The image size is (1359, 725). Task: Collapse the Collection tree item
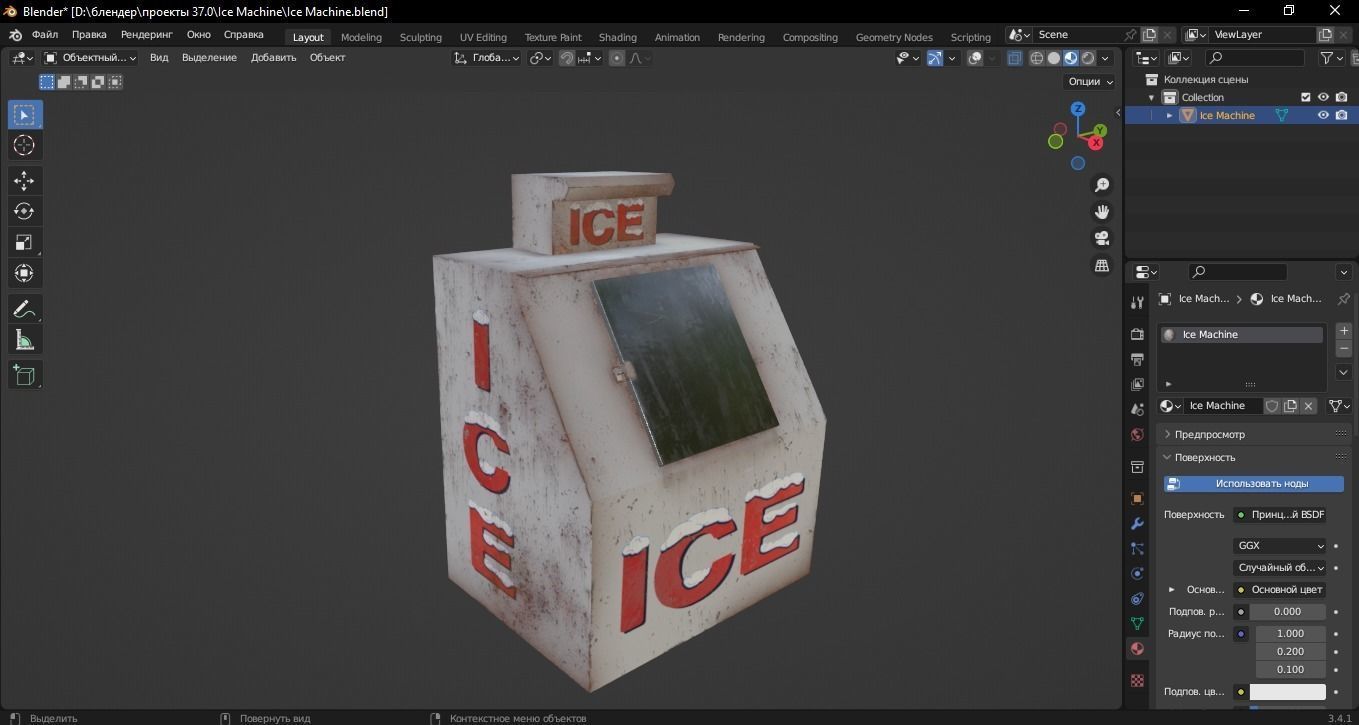(1151, 97)
